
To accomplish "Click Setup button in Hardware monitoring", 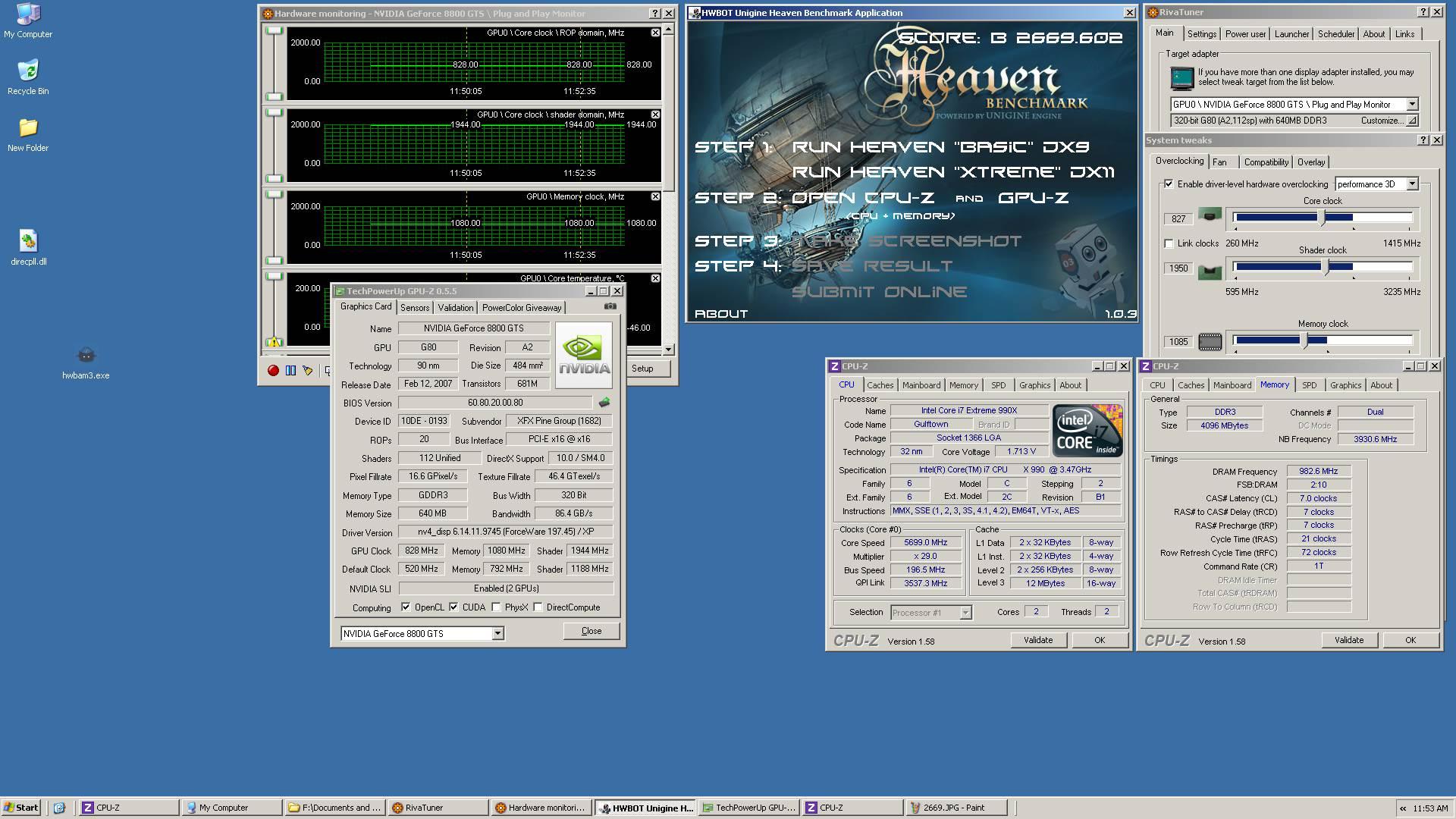I will [x=642, y=369].
